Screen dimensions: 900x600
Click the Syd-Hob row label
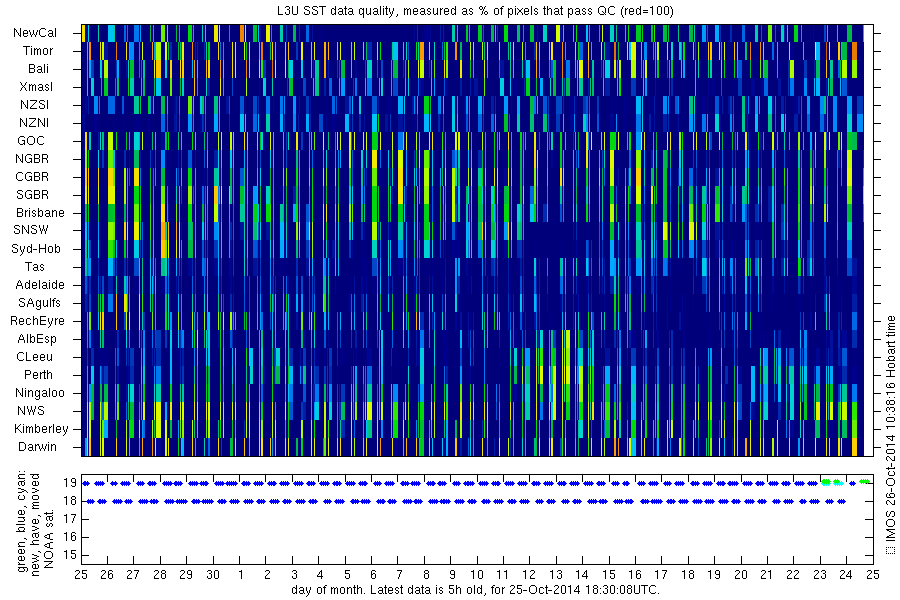click(x=36, y=249)
